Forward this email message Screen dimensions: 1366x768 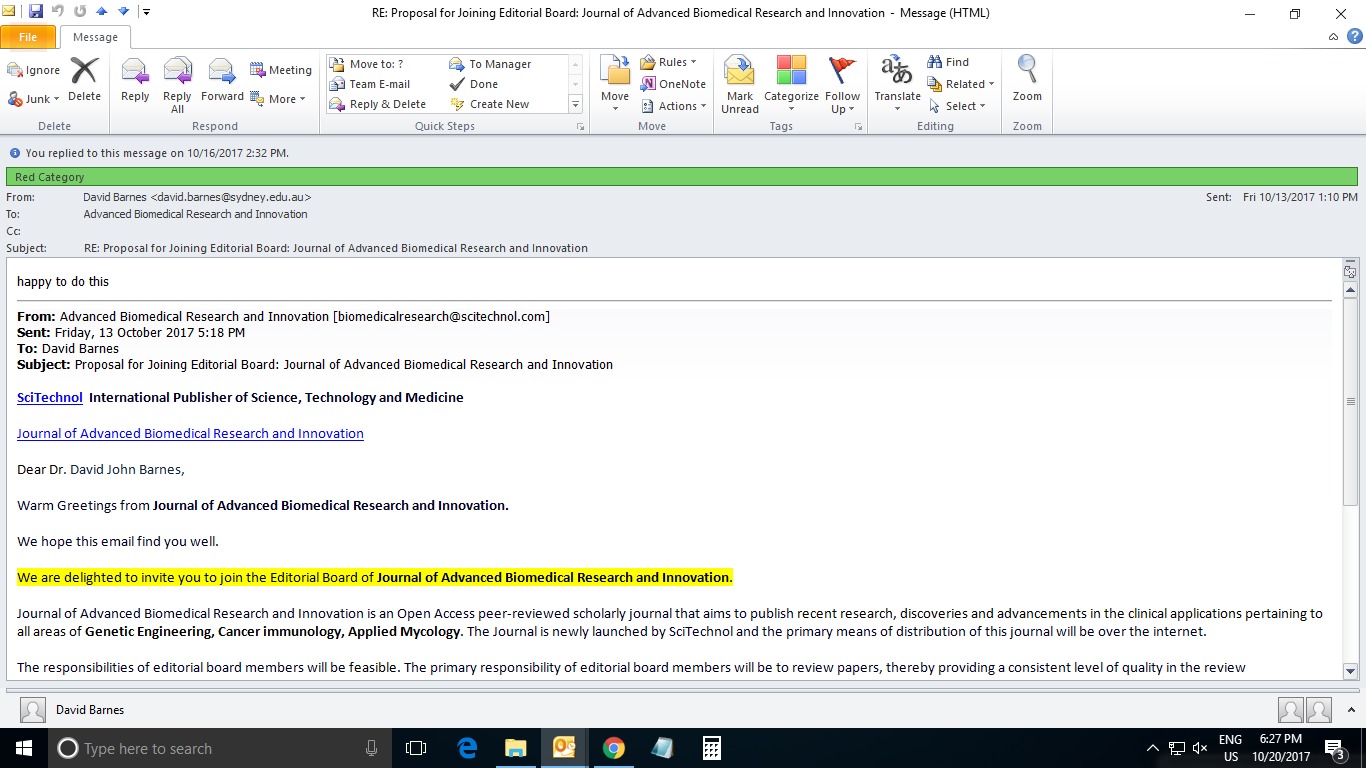point(222,80)
